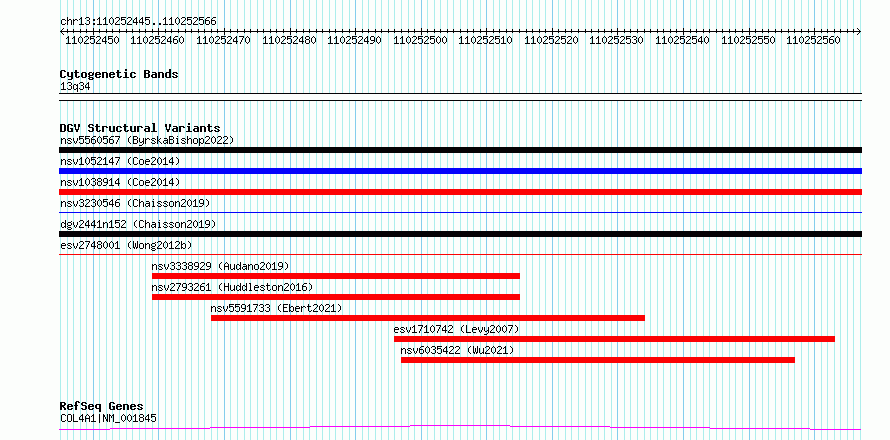Click the nsv1038914 (Coe2014) label

point(120,182)
